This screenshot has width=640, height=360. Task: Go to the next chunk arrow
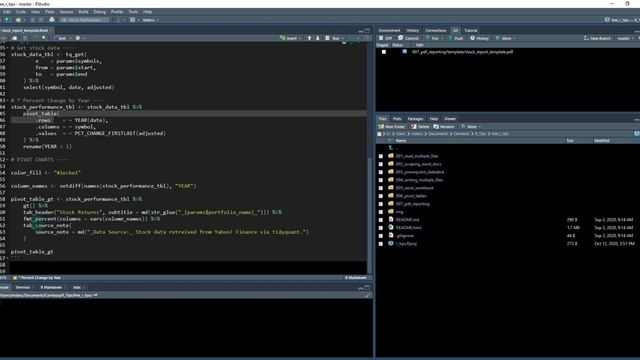tap(318, 38)
